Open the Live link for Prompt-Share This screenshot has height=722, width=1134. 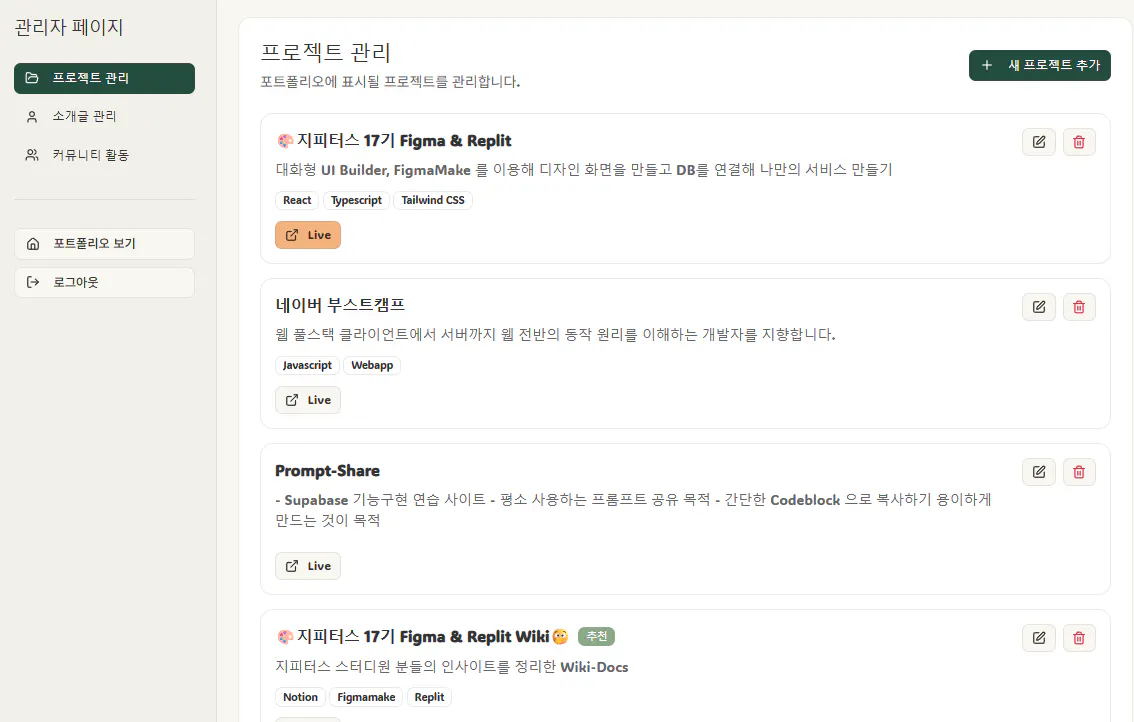tap(308, 566)
